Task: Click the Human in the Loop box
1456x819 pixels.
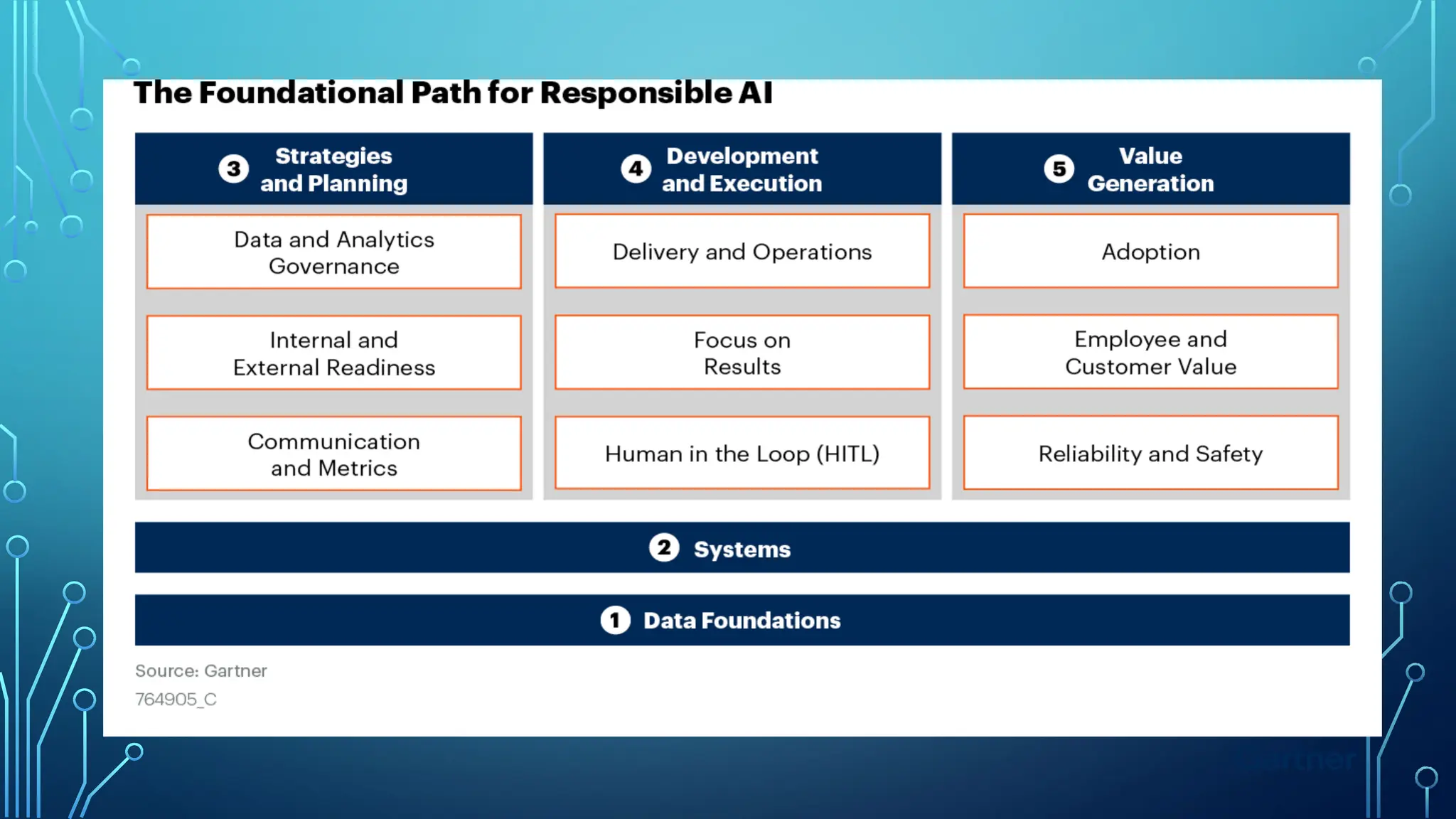Action: pyautogui.click(x=742, y=454)
